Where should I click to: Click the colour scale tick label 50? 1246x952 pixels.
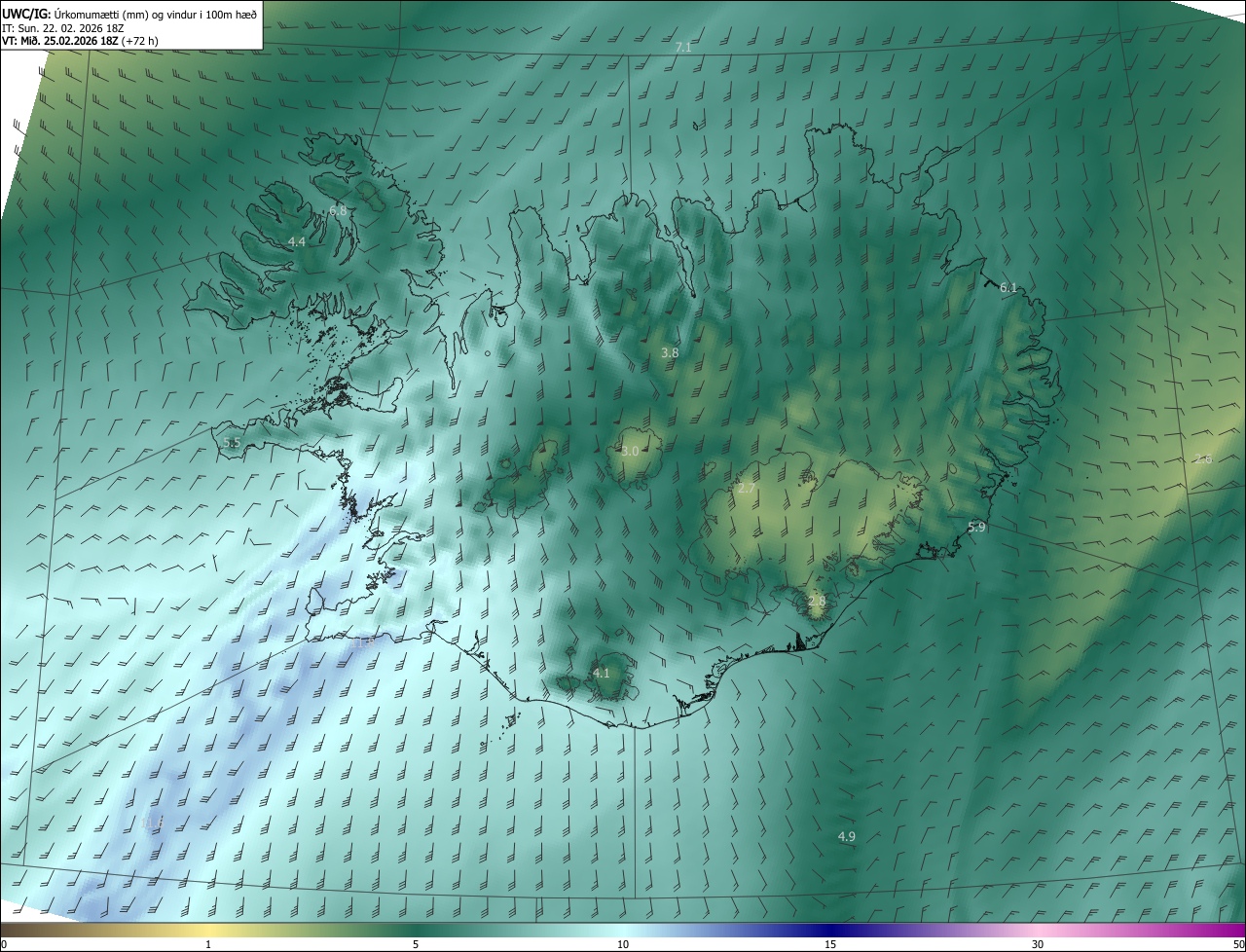[x=1238, y=944]
